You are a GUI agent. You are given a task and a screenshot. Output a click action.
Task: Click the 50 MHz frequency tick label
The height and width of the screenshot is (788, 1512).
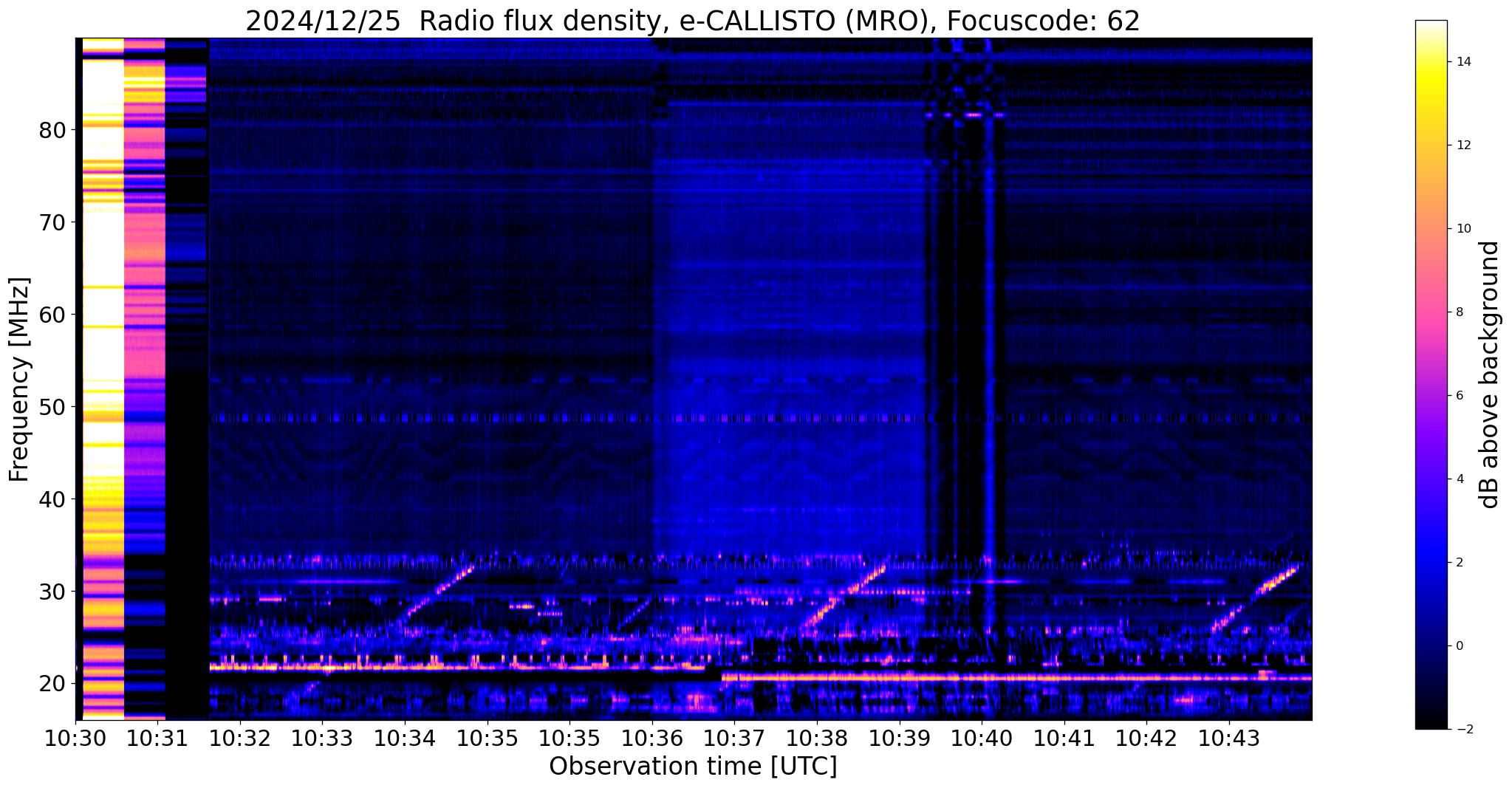[x=52, y=407]
